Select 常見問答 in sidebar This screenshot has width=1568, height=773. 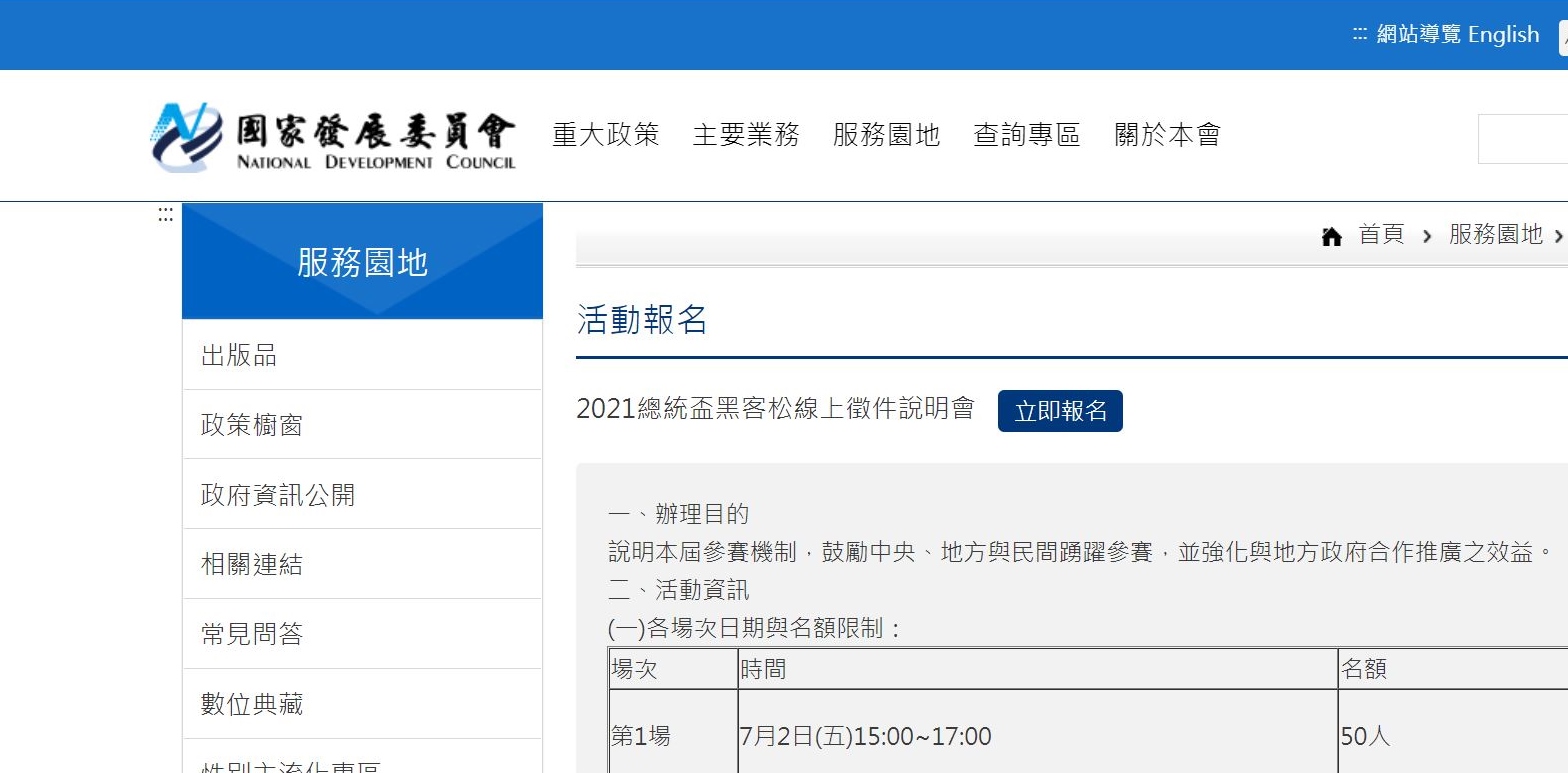click(x=362, y=634)
